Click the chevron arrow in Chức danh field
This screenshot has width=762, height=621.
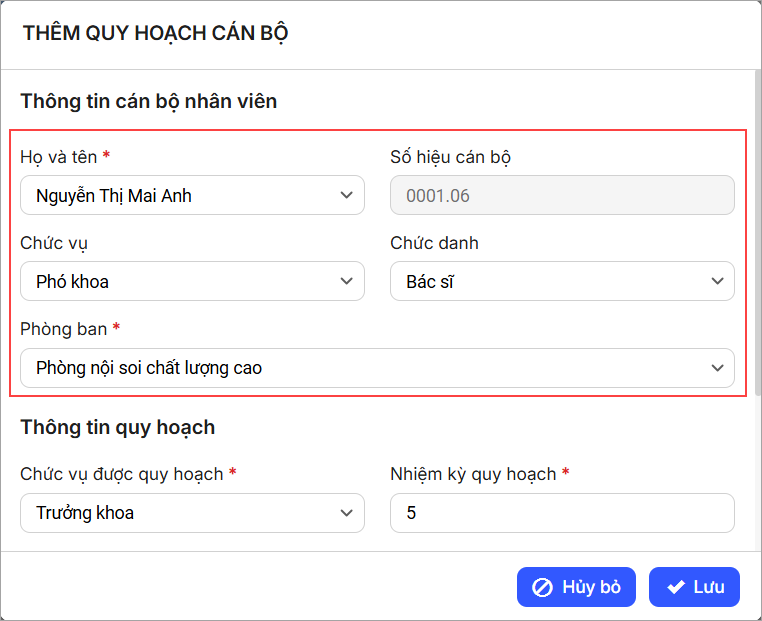716,282
